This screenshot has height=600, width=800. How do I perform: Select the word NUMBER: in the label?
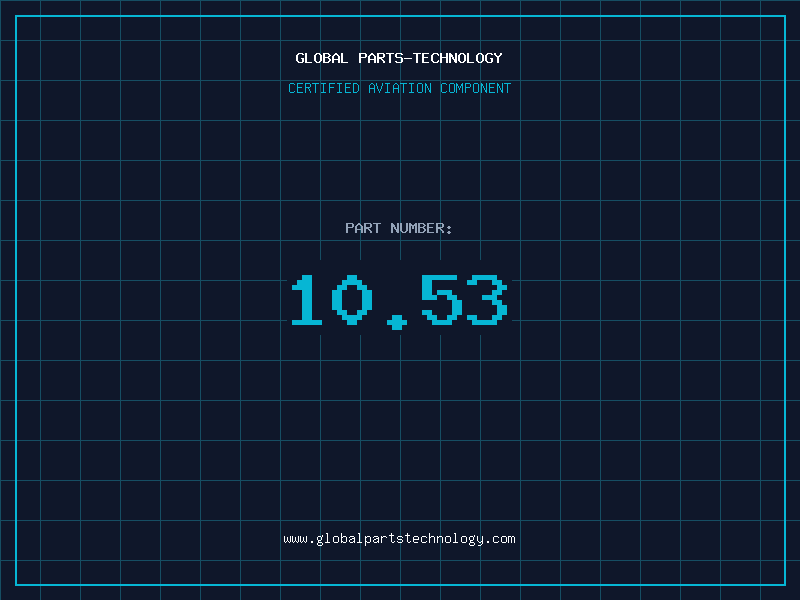coord(421,228)
